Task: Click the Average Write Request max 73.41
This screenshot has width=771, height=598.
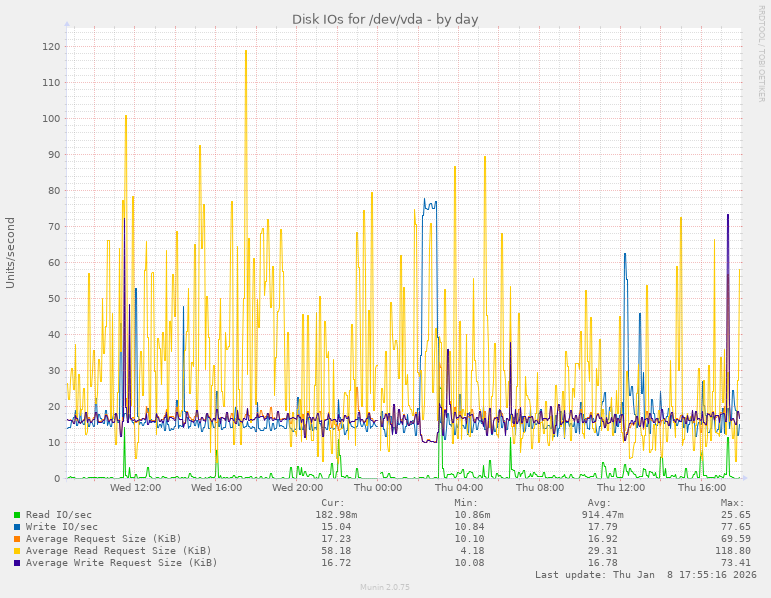Action: click(x=736, y=563)
